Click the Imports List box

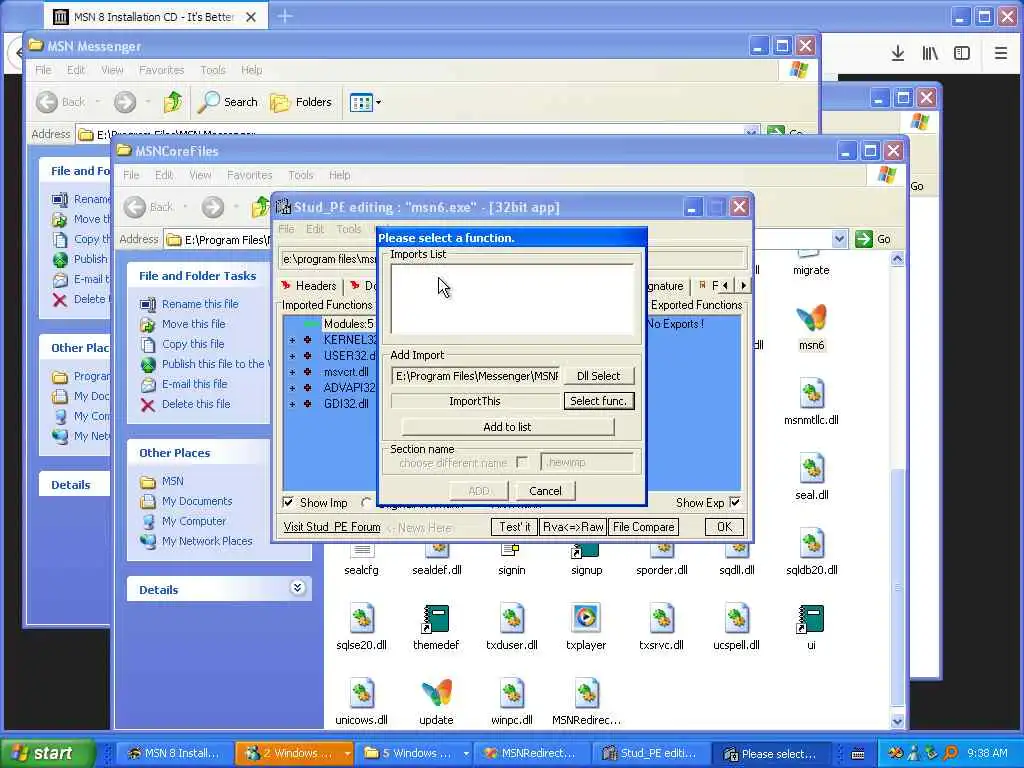[511, 300]
